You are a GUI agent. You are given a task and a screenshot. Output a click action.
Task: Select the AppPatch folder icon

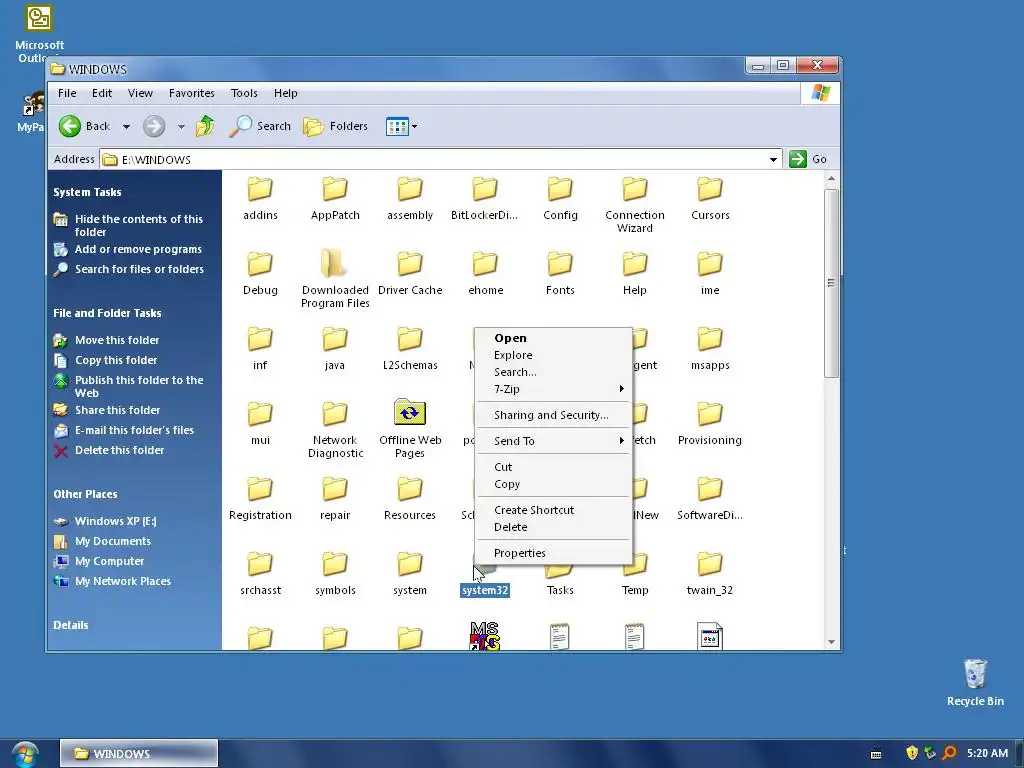(x=335, y=189)
